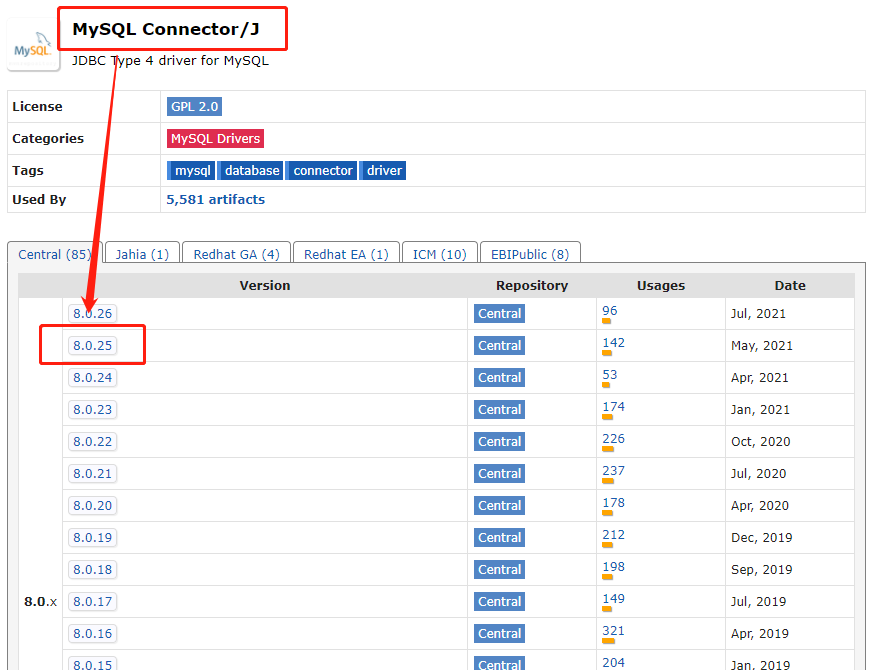Click the MySQL logo image
The width and height of the screenshot is (873, 670).
[x=33, y=46]
